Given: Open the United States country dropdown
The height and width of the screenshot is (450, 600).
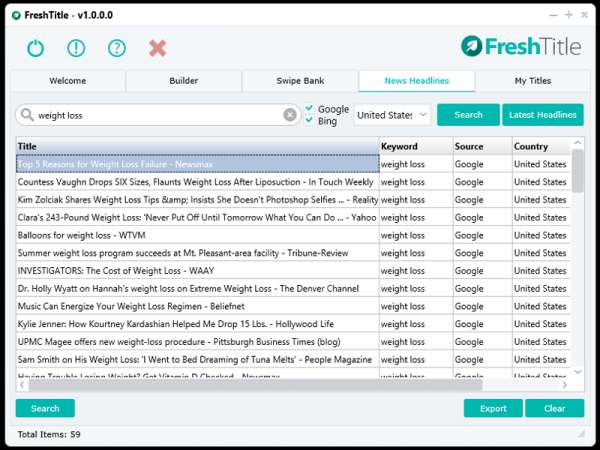Looking at the screenshot, I should click(392, 115).
